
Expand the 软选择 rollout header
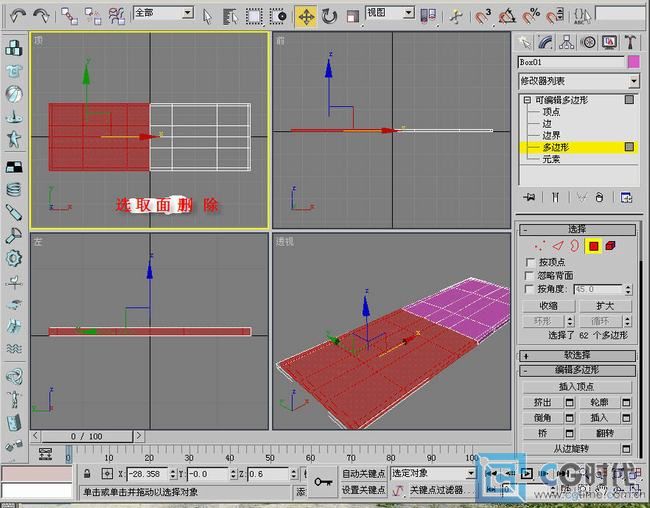coord(577,355)
